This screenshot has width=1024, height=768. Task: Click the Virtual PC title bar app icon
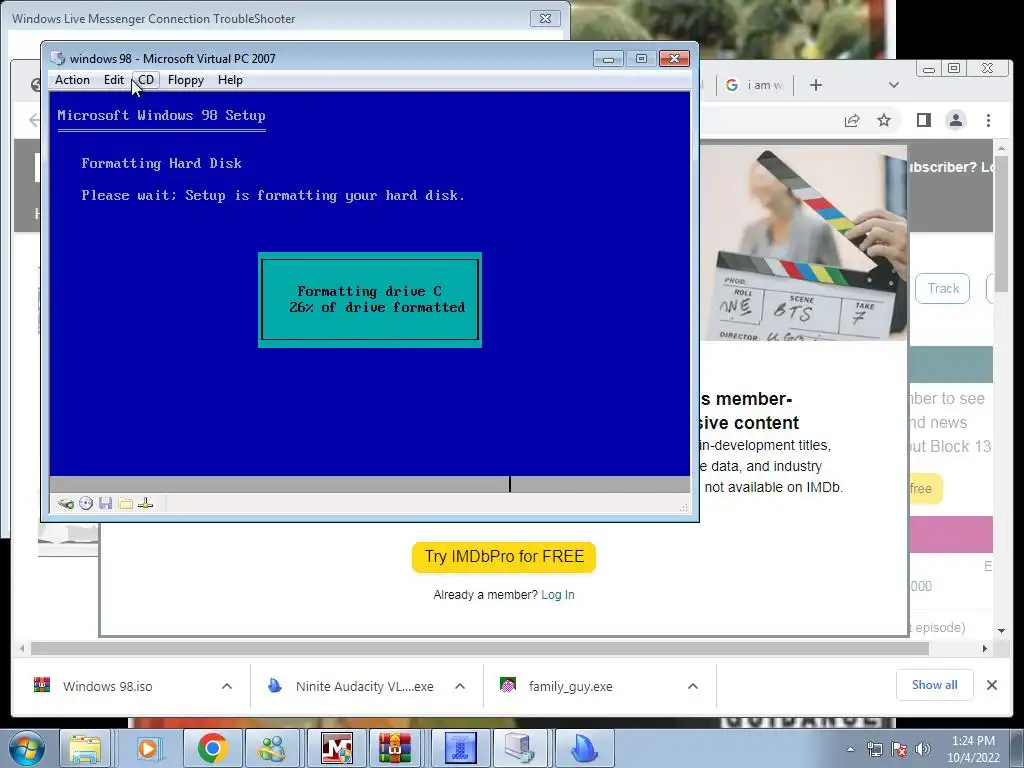[57, 58]
